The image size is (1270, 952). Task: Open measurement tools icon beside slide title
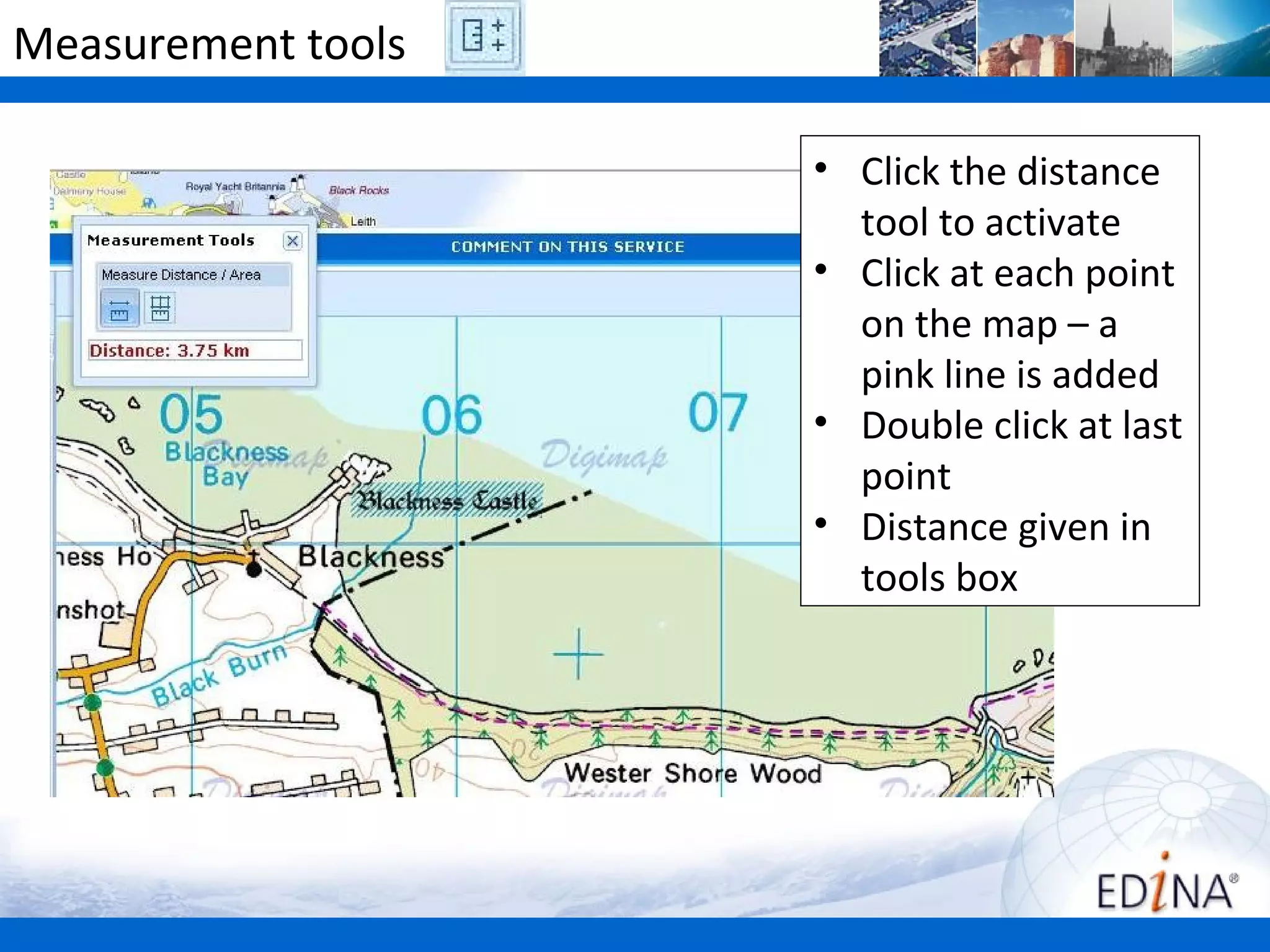(x=484, y=37)
